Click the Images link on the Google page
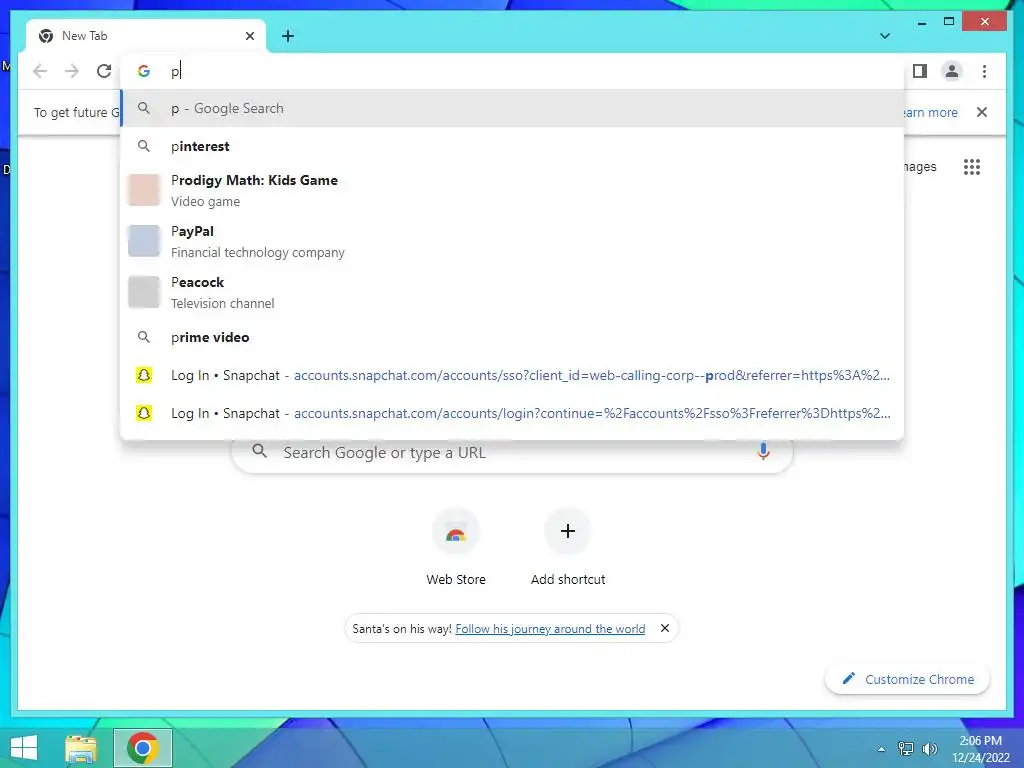Viewport: 1024px width, 768px height. pos(920,167)
